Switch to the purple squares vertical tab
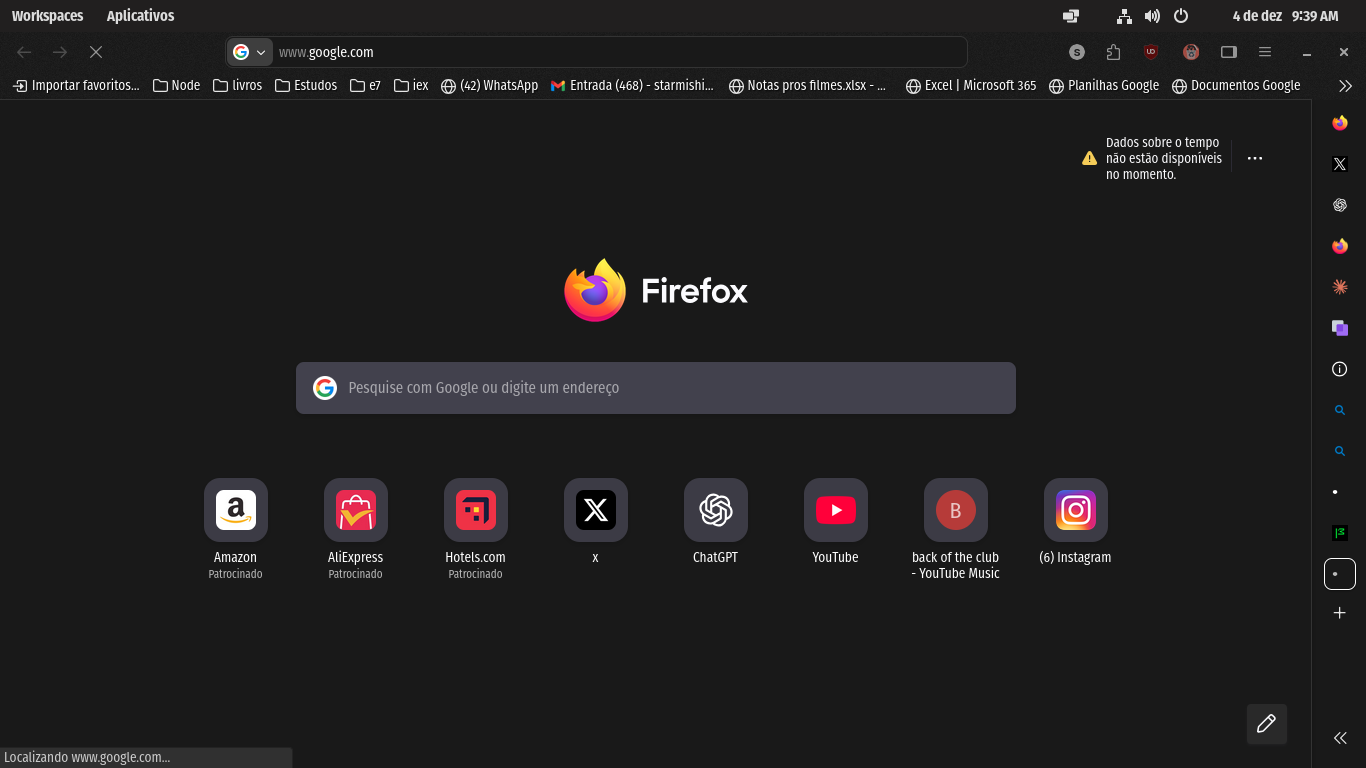1366x768 pixels. click(1340, 328)
